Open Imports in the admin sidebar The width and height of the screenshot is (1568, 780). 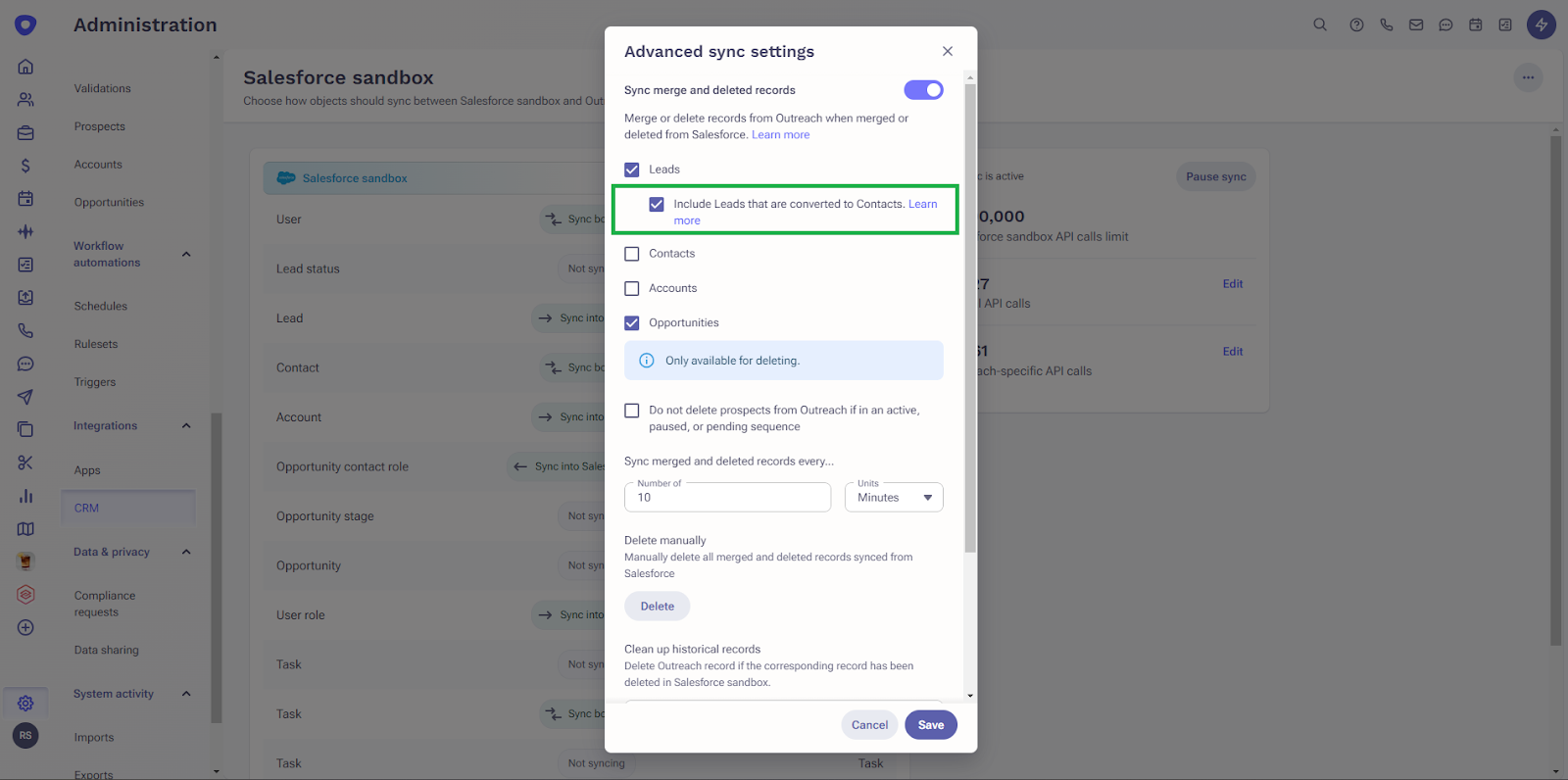click(94, 738)
